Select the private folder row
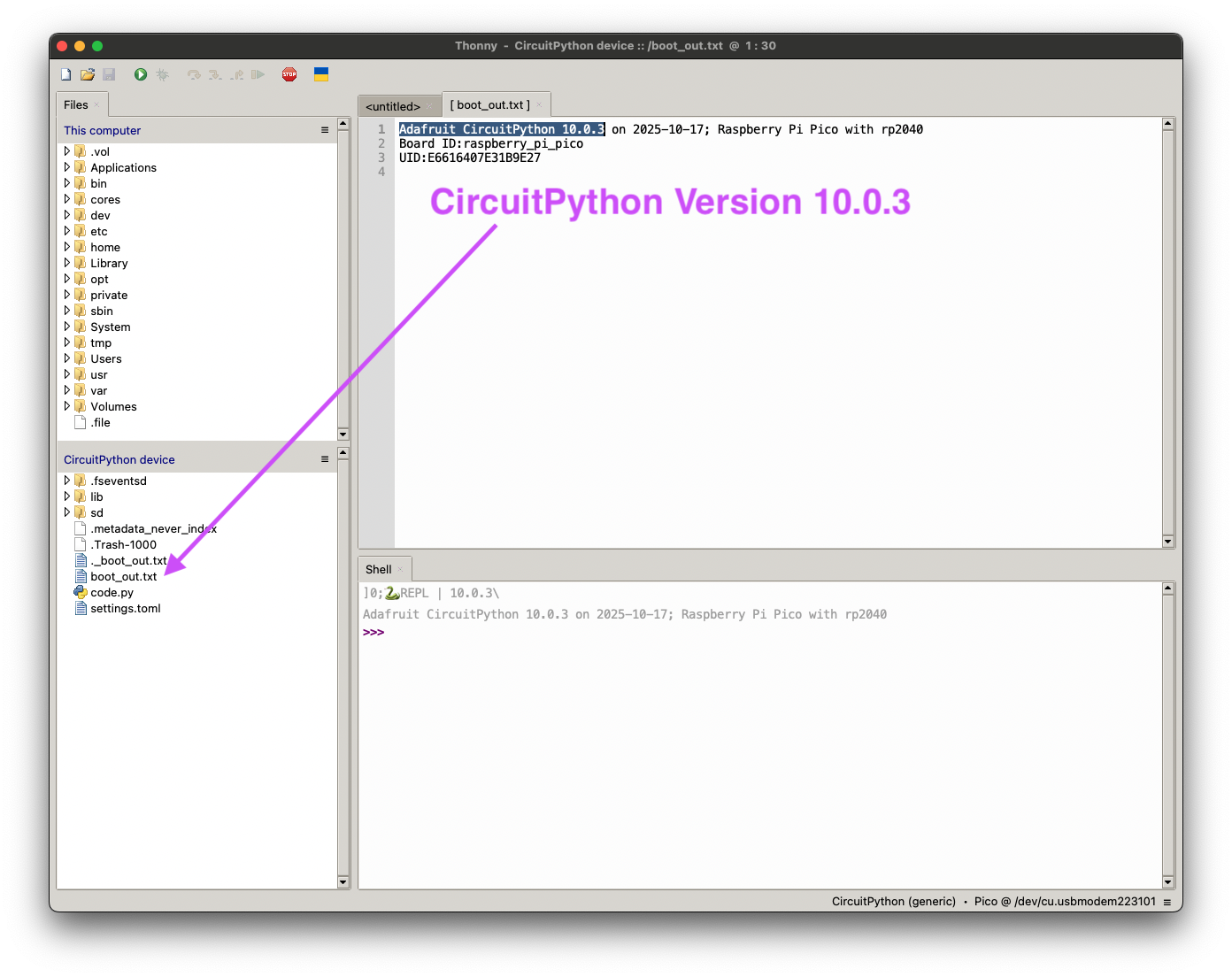The height and width of the screenshot is (977, 1232). 196,295
